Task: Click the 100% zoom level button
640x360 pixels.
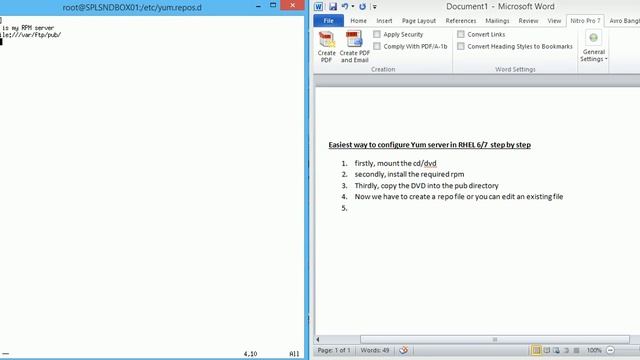Action: 594,350
